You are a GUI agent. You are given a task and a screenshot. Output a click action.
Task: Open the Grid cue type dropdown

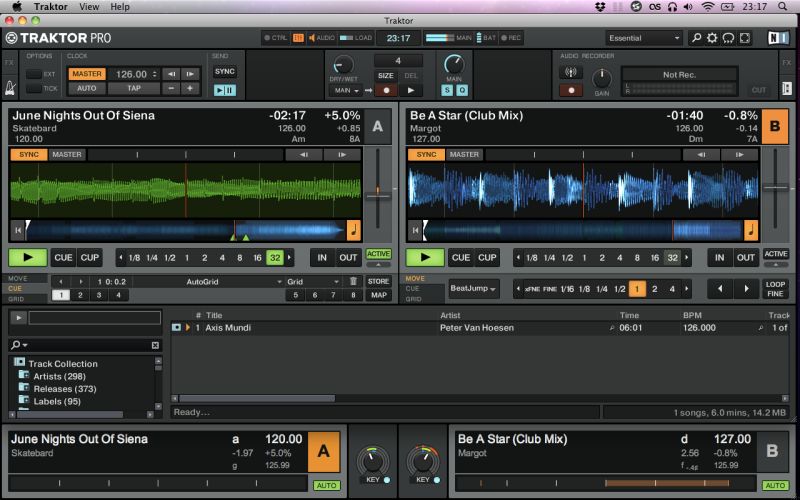[313, 281]
